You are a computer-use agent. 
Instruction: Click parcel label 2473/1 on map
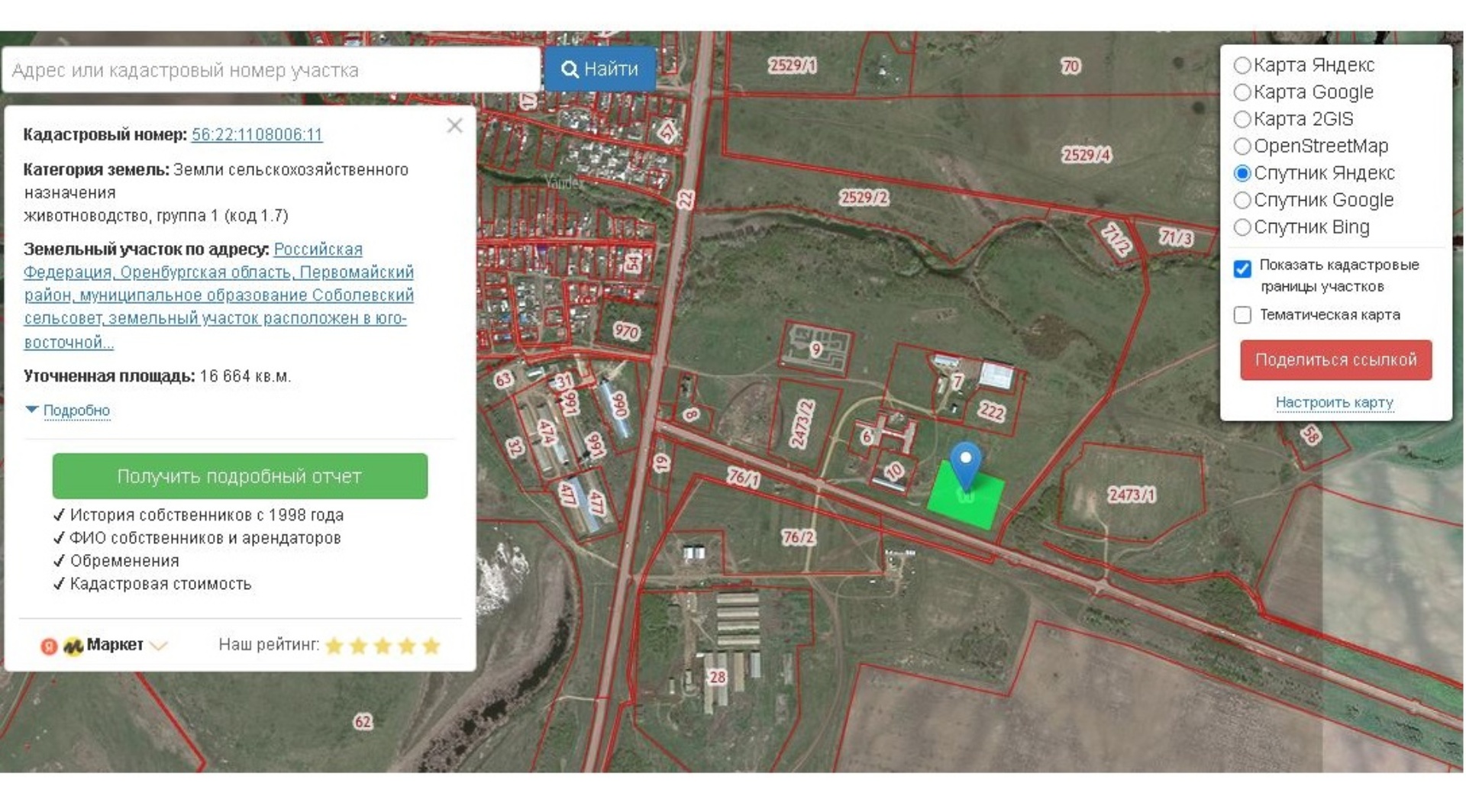coord(1132,495)
